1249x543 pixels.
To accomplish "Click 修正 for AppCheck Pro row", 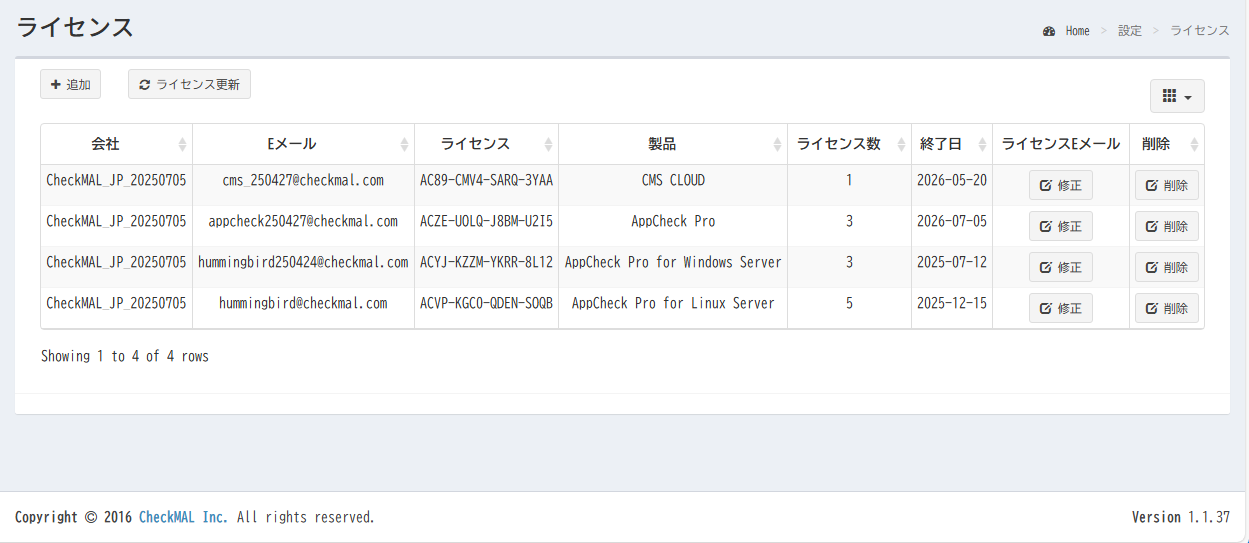I will tap(1060, 226).
